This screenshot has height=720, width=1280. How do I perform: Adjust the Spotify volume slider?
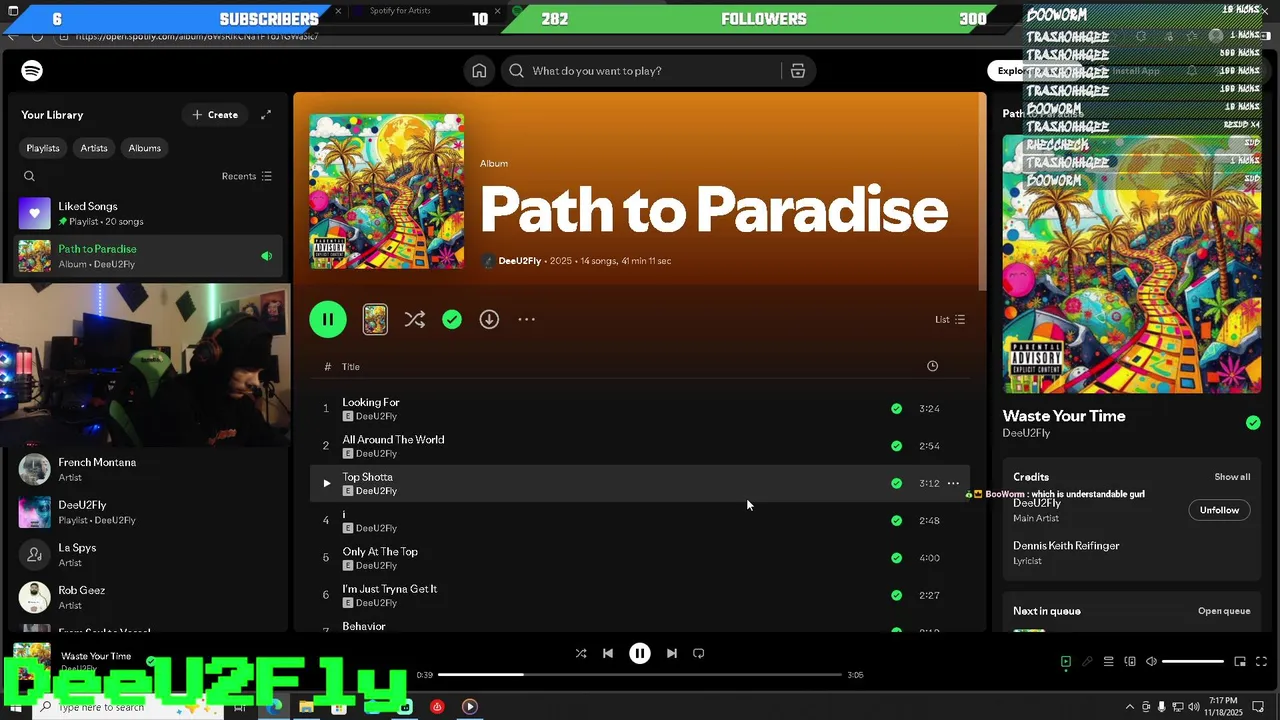[1193, 661]
